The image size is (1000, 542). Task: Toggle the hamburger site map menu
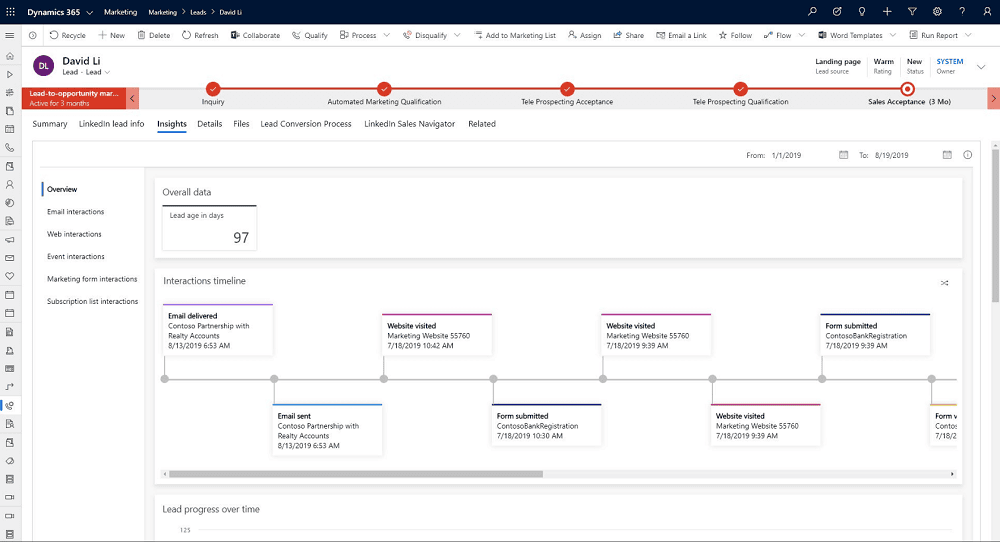tap(10, 35)
